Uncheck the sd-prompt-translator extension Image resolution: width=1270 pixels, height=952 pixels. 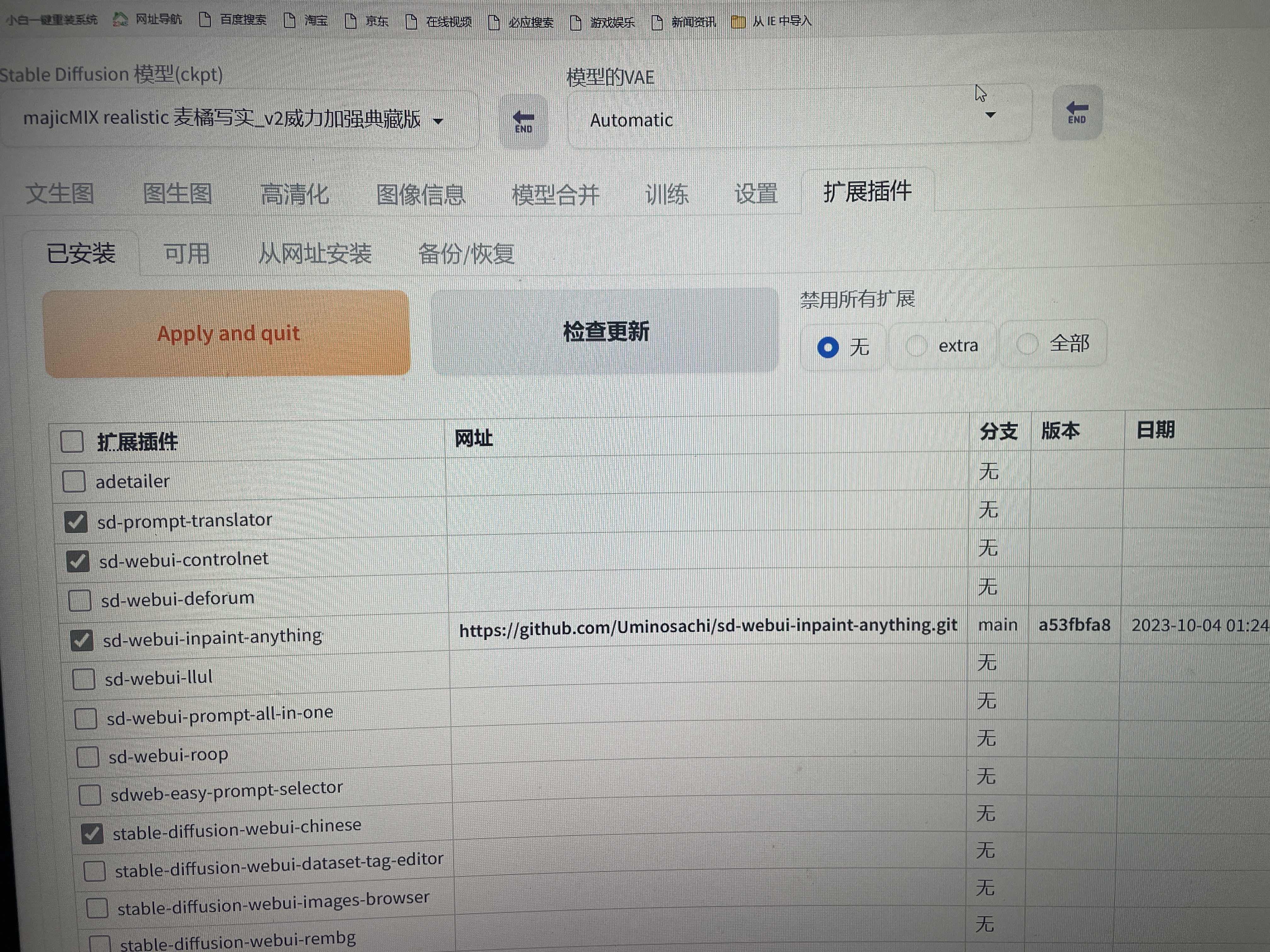(76, 522)
